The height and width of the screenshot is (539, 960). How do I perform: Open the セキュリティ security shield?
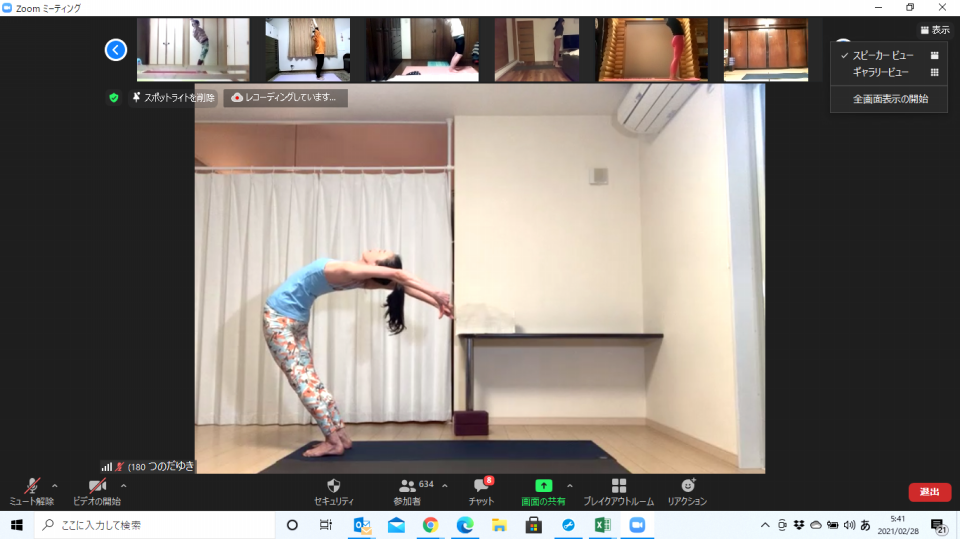point(334,492)
